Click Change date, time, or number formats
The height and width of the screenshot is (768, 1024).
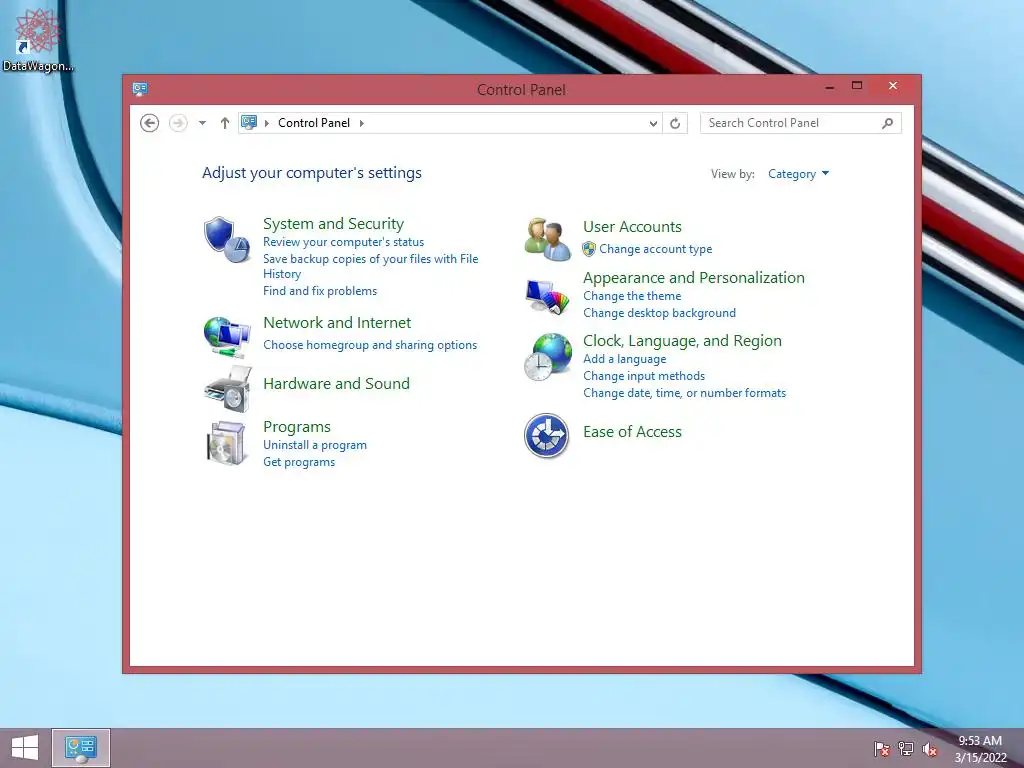(684, 392)
